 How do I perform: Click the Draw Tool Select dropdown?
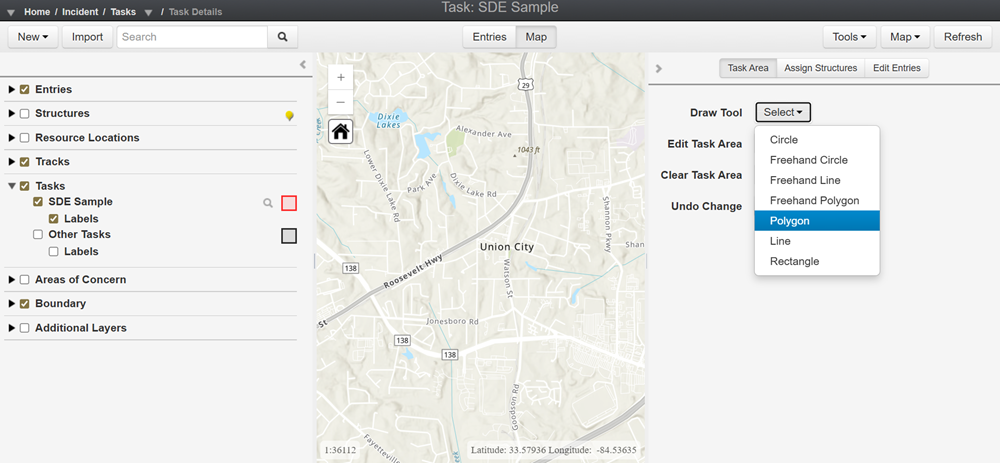783,112
